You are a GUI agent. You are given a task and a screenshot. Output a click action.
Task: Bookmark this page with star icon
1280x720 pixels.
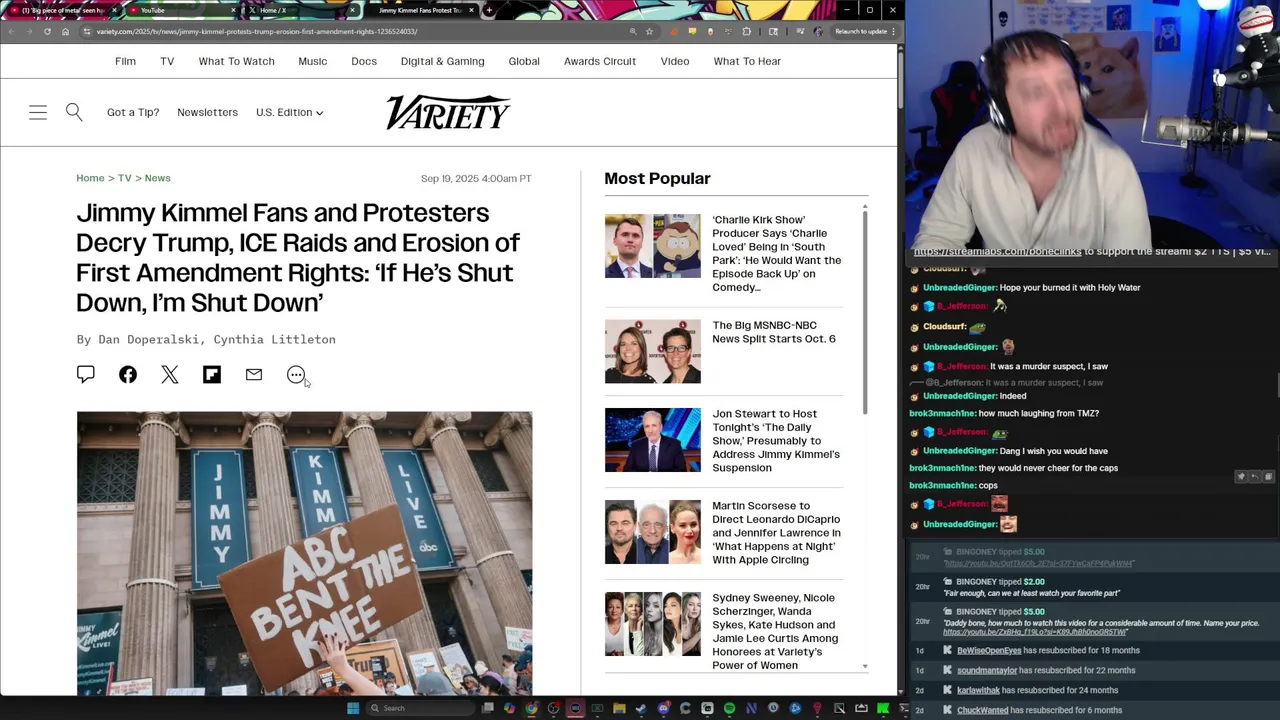point(649,31)
